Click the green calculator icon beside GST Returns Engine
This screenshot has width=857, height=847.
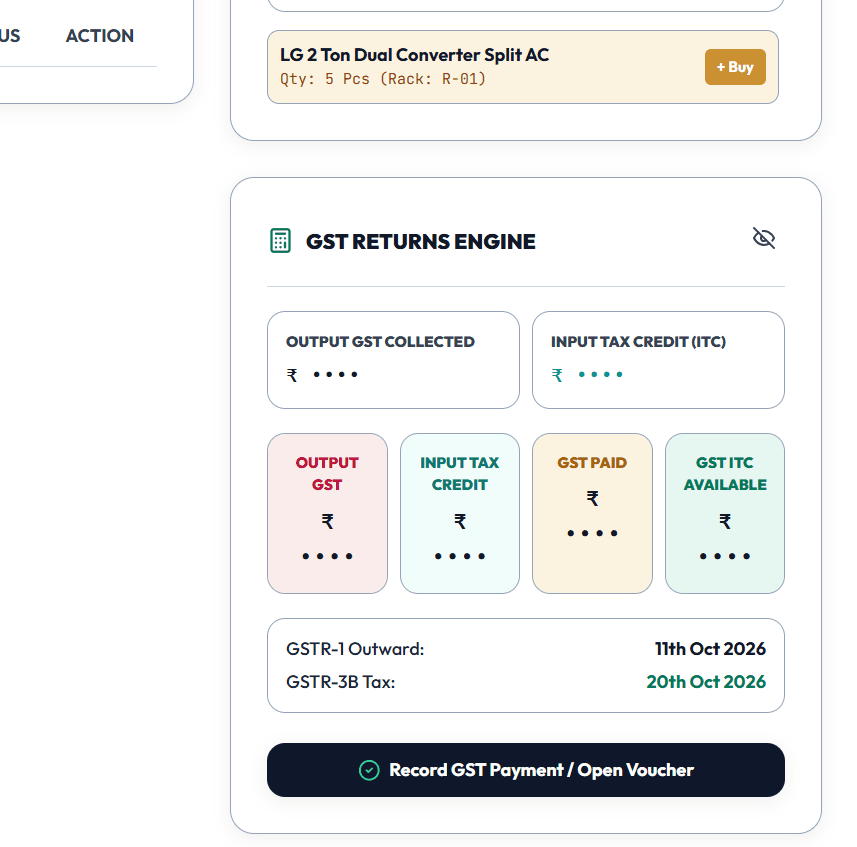click(x=280, y=241)
